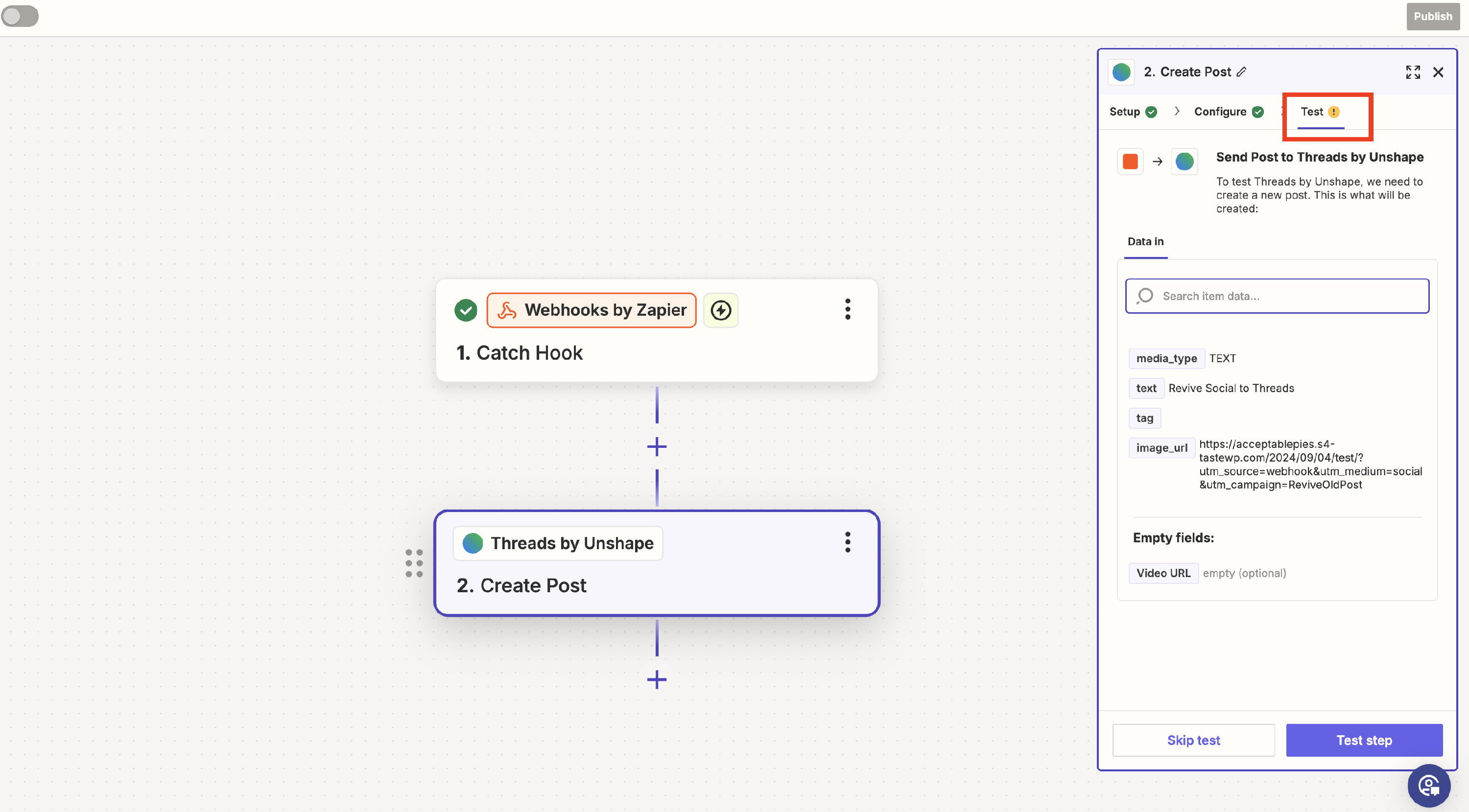
Task: Click the Test step button
Action: tap(1364, 740)
